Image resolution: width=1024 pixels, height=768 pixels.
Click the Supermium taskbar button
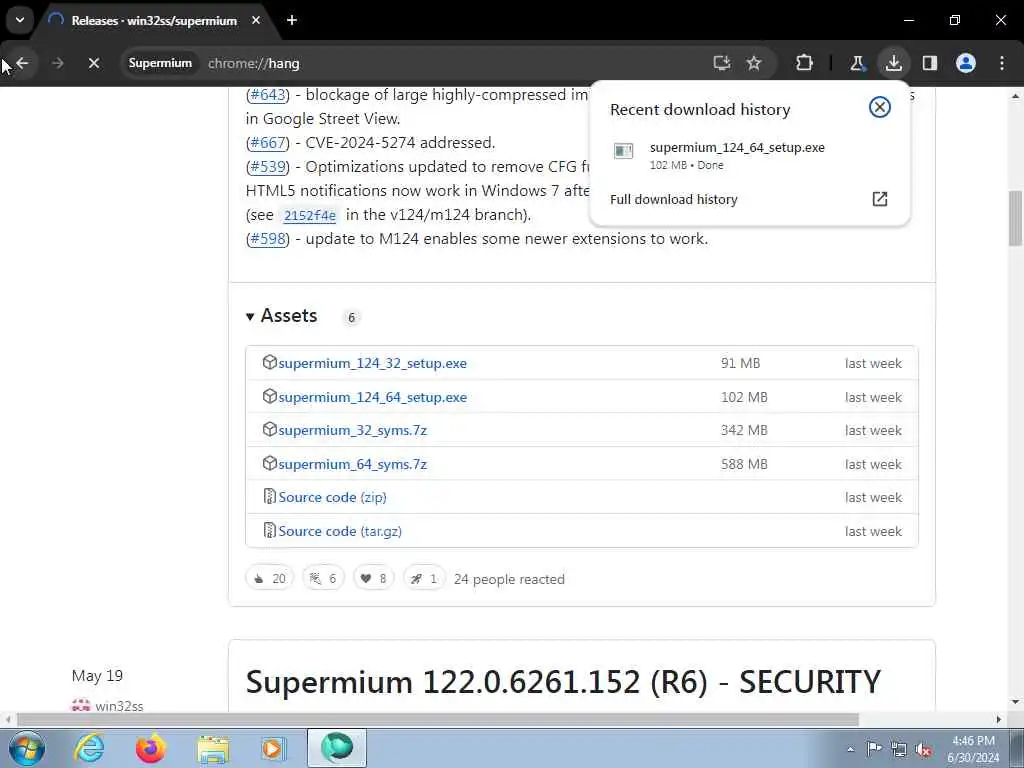click(x=337, y=748)
